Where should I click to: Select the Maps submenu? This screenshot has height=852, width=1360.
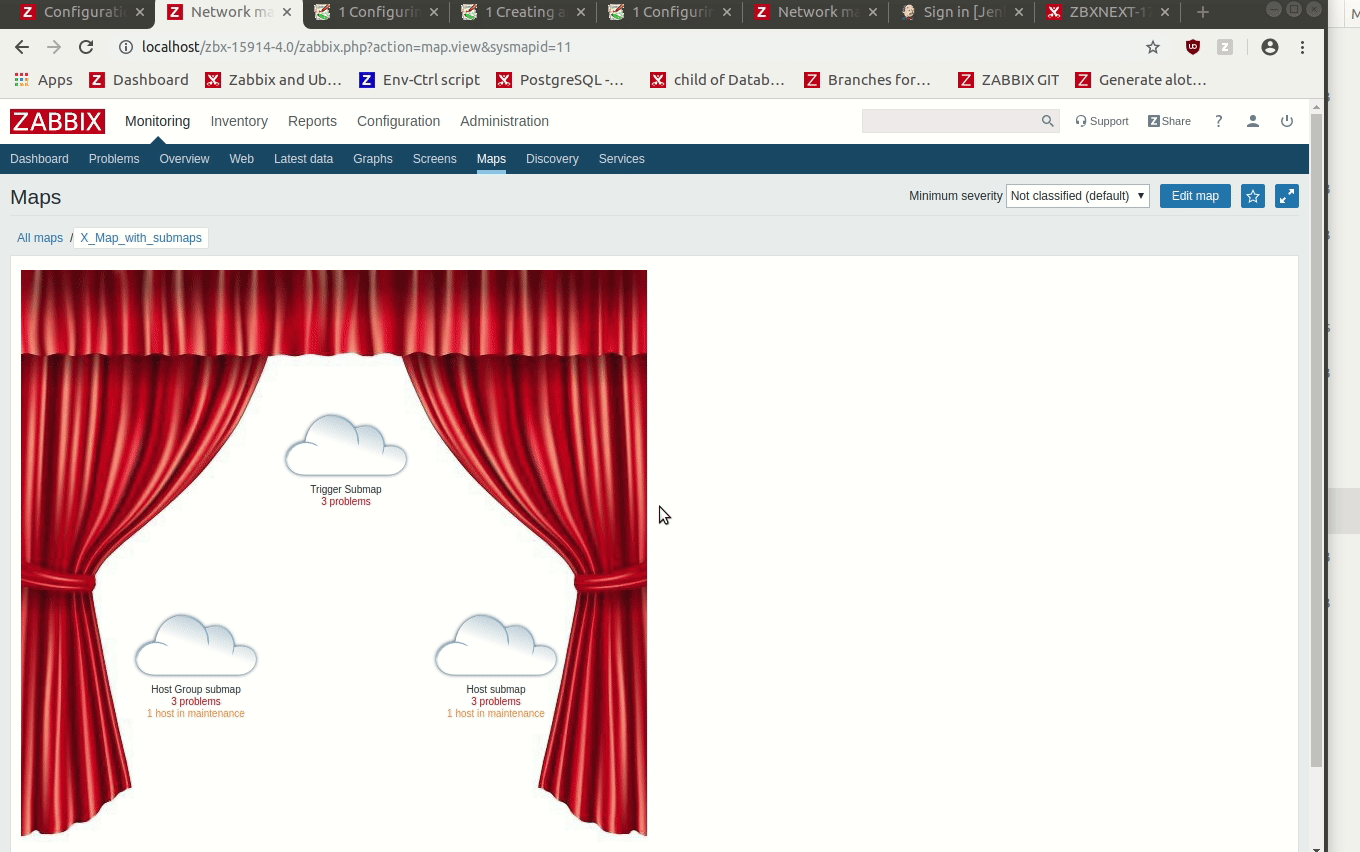point(491,159)
